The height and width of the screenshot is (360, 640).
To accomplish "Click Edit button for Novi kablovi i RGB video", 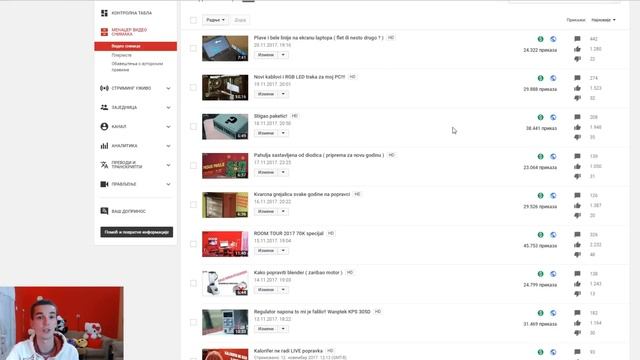I will (x=266, y=94).
